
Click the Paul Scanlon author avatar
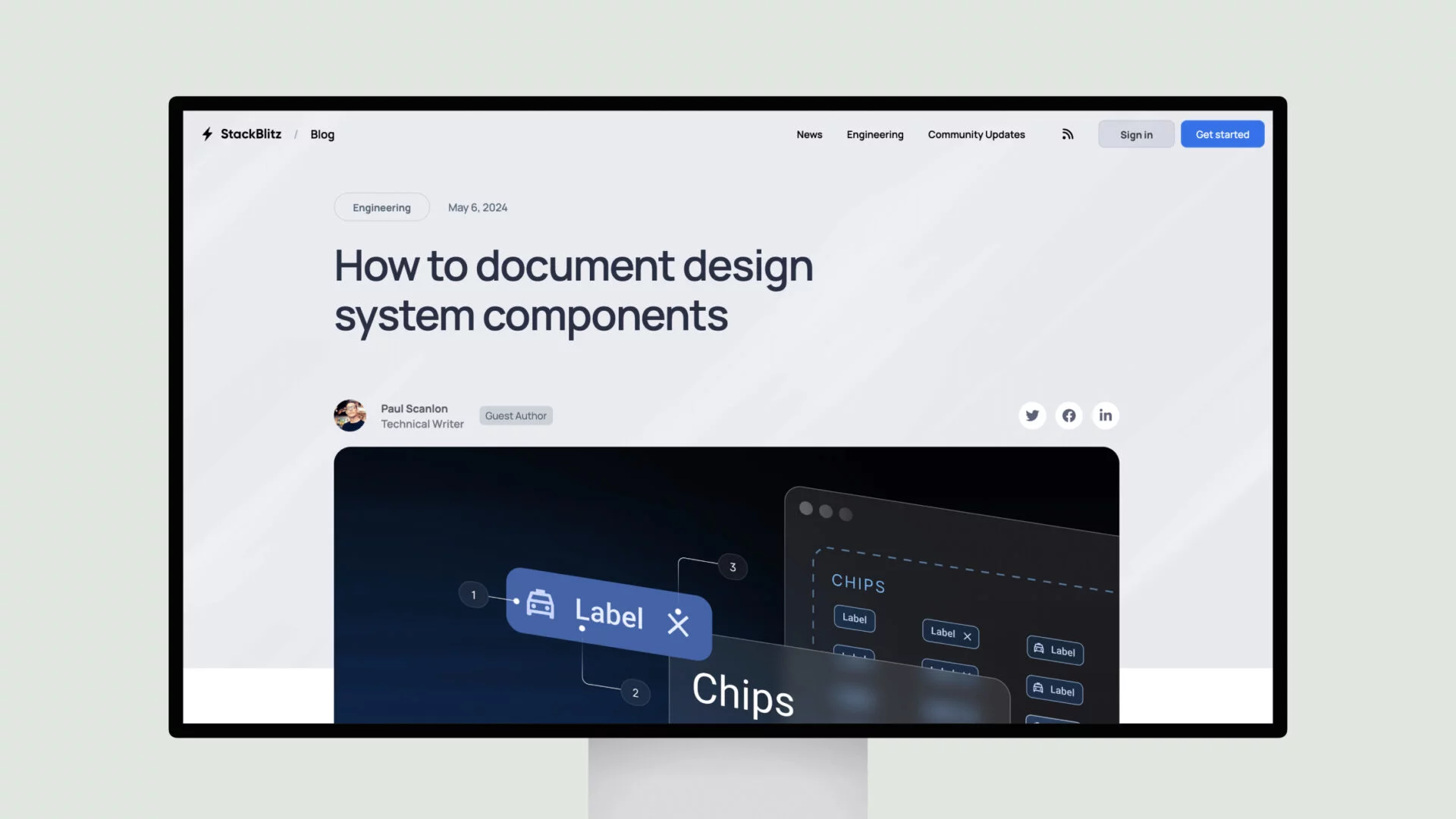350,414
